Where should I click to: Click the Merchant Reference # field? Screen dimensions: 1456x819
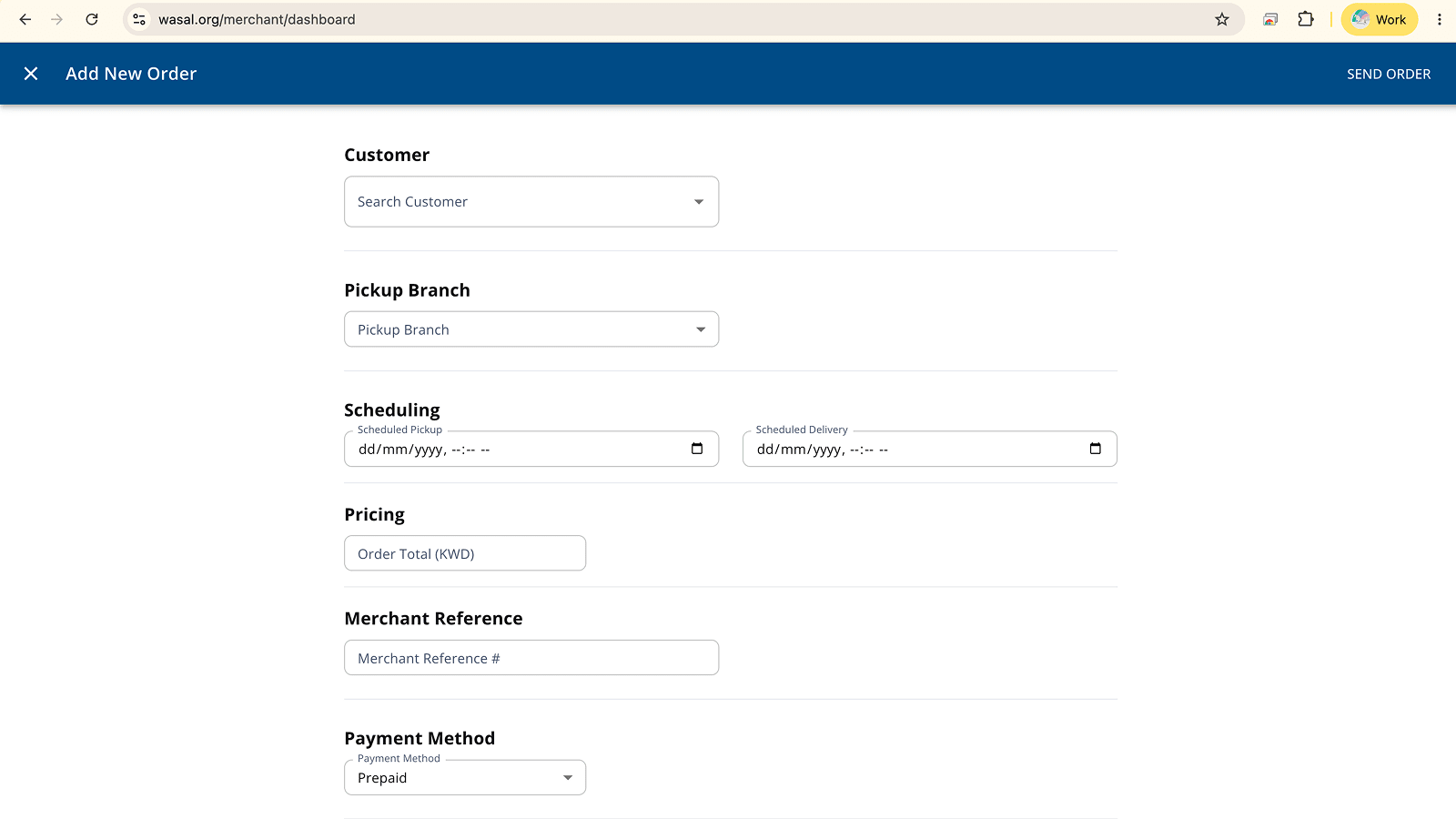click(531, 658)
